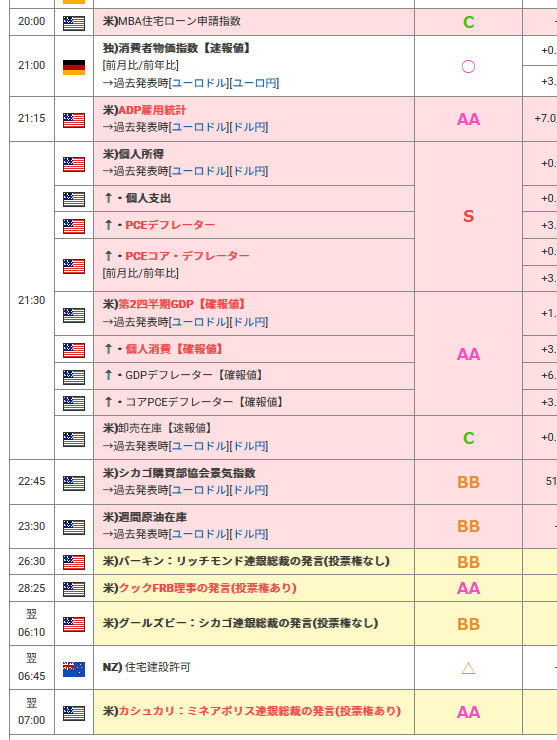The width and height of the screenshot is (557, 740).
Task: Open ユーロドル link under 第2四半期GDP
Action: coord(200,322)
